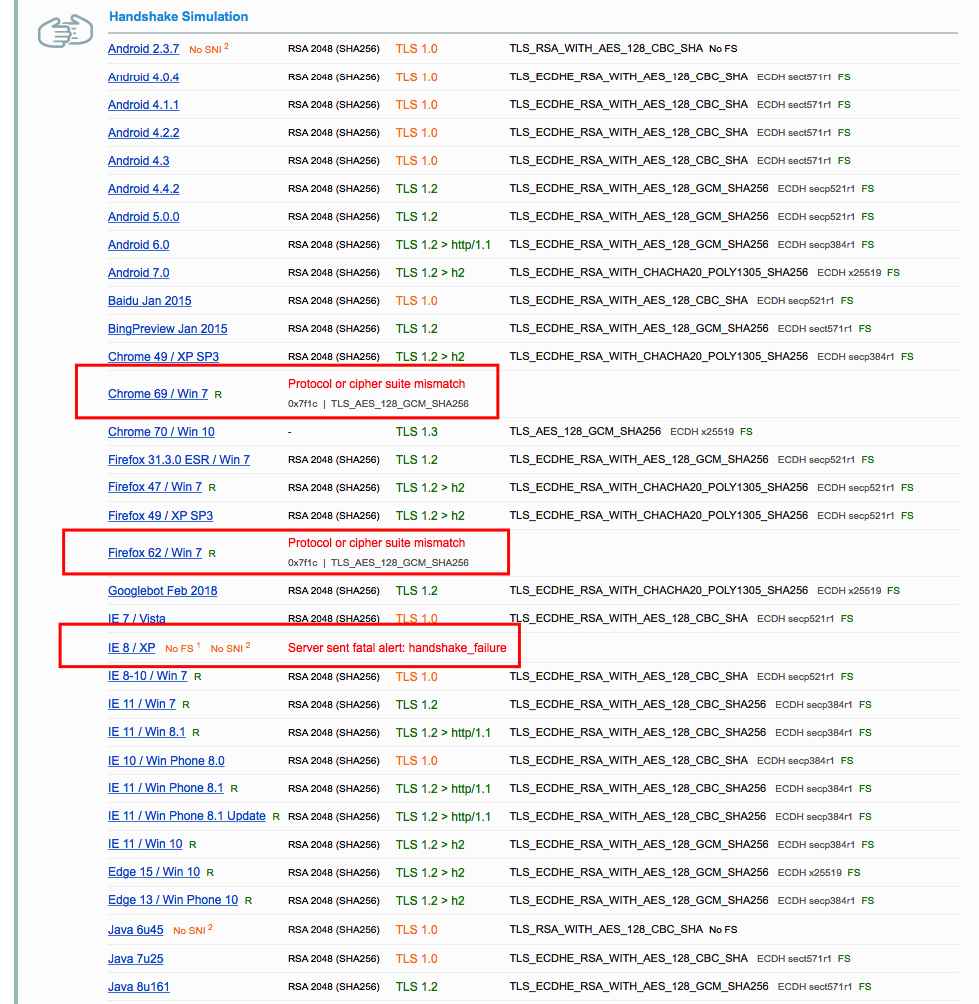Viewport: 979px width, 1004px height.
Task: Click the cipher suite in IE 10 Win Phone row
Action: 629,760
